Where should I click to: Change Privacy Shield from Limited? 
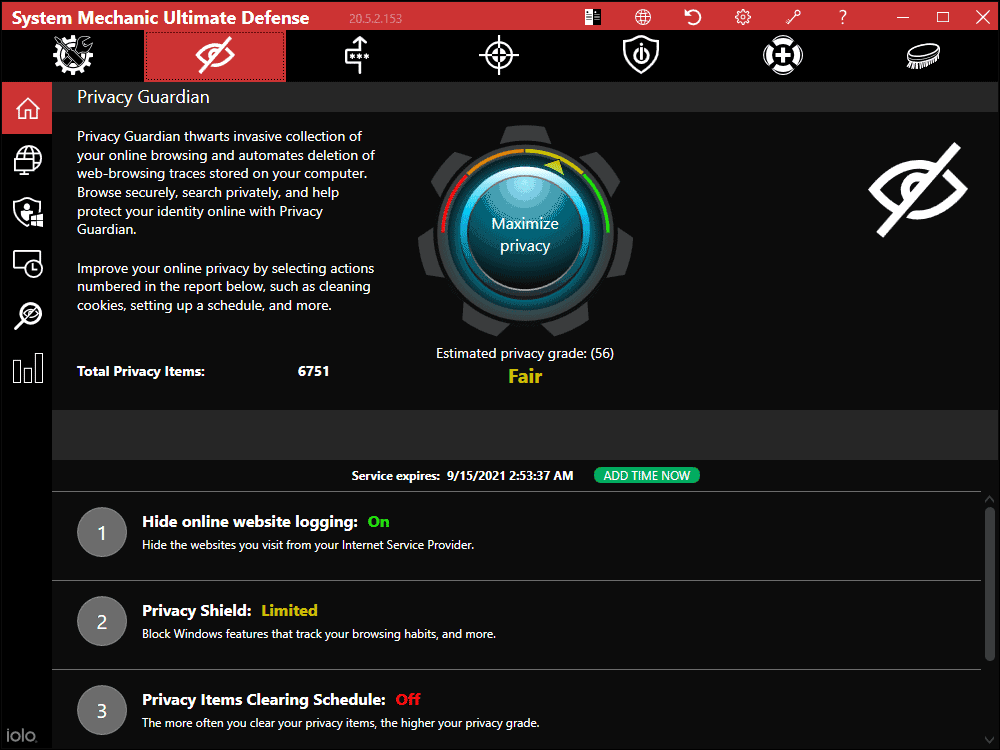pos(289,610)
